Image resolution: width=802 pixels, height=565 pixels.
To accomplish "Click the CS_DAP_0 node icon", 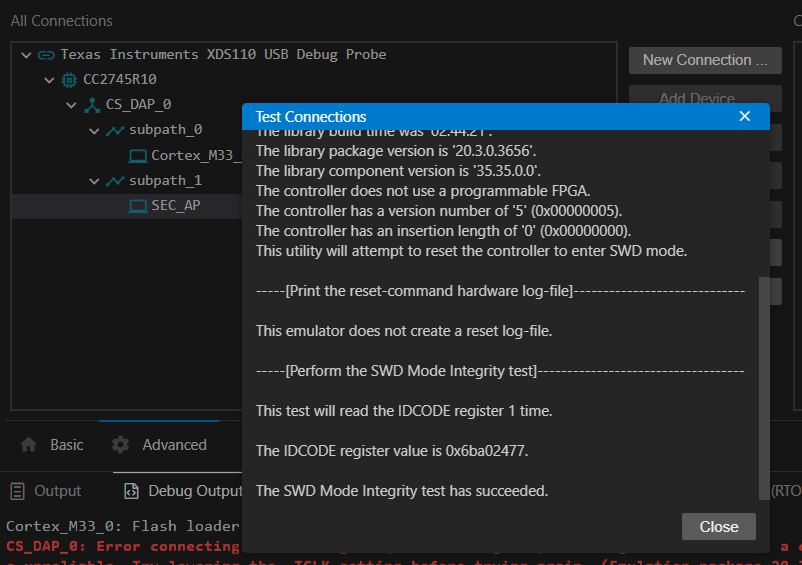I will [92, 105].
